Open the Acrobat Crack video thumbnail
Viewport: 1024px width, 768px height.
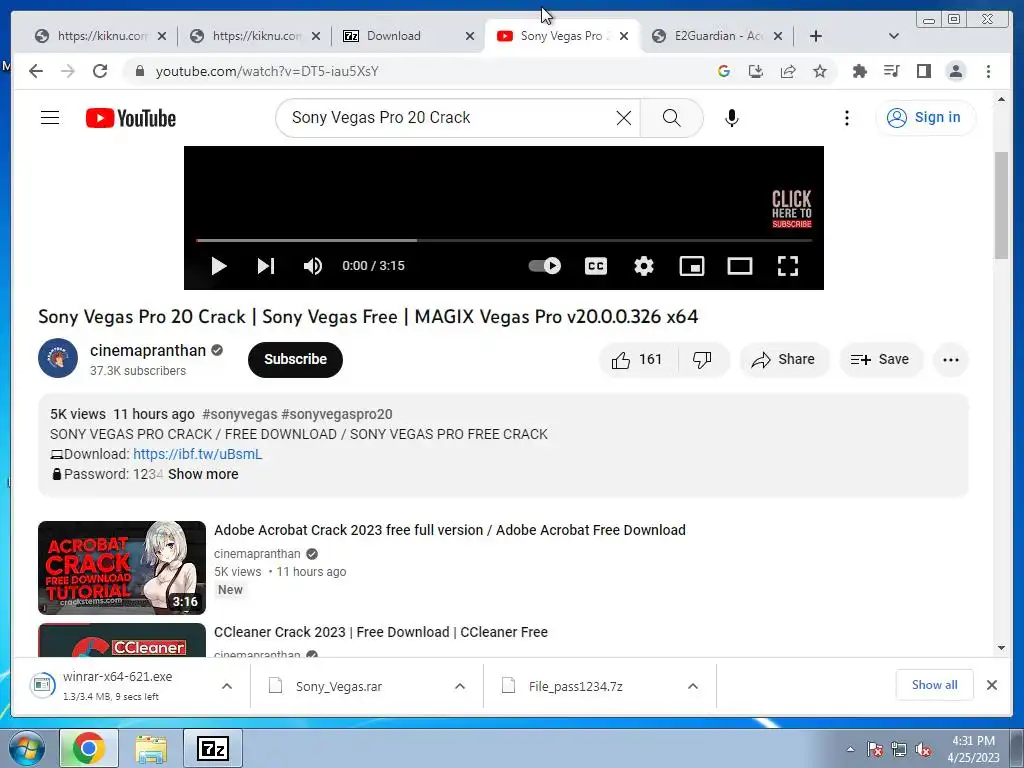coord(122,568)
